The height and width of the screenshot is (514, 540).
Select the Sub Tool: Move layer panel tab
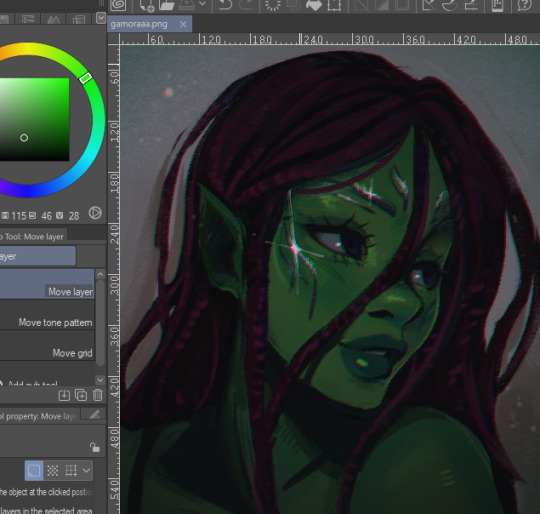point(33,236)
